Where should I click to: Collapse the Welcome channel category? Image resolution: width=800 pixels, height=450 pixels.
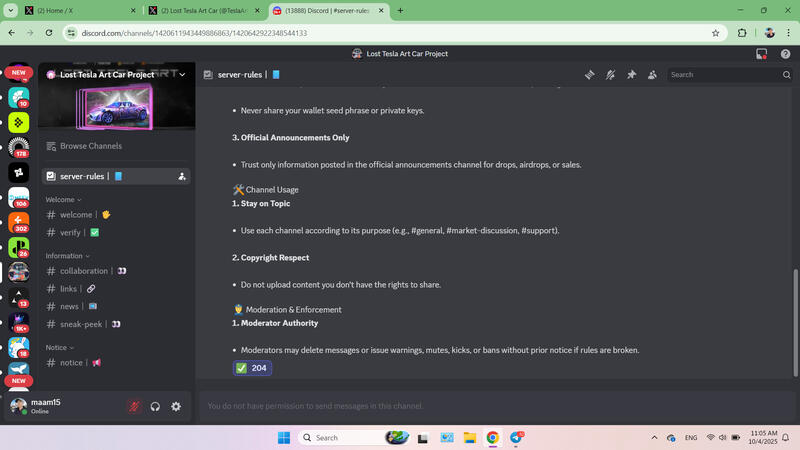[63, 199]
